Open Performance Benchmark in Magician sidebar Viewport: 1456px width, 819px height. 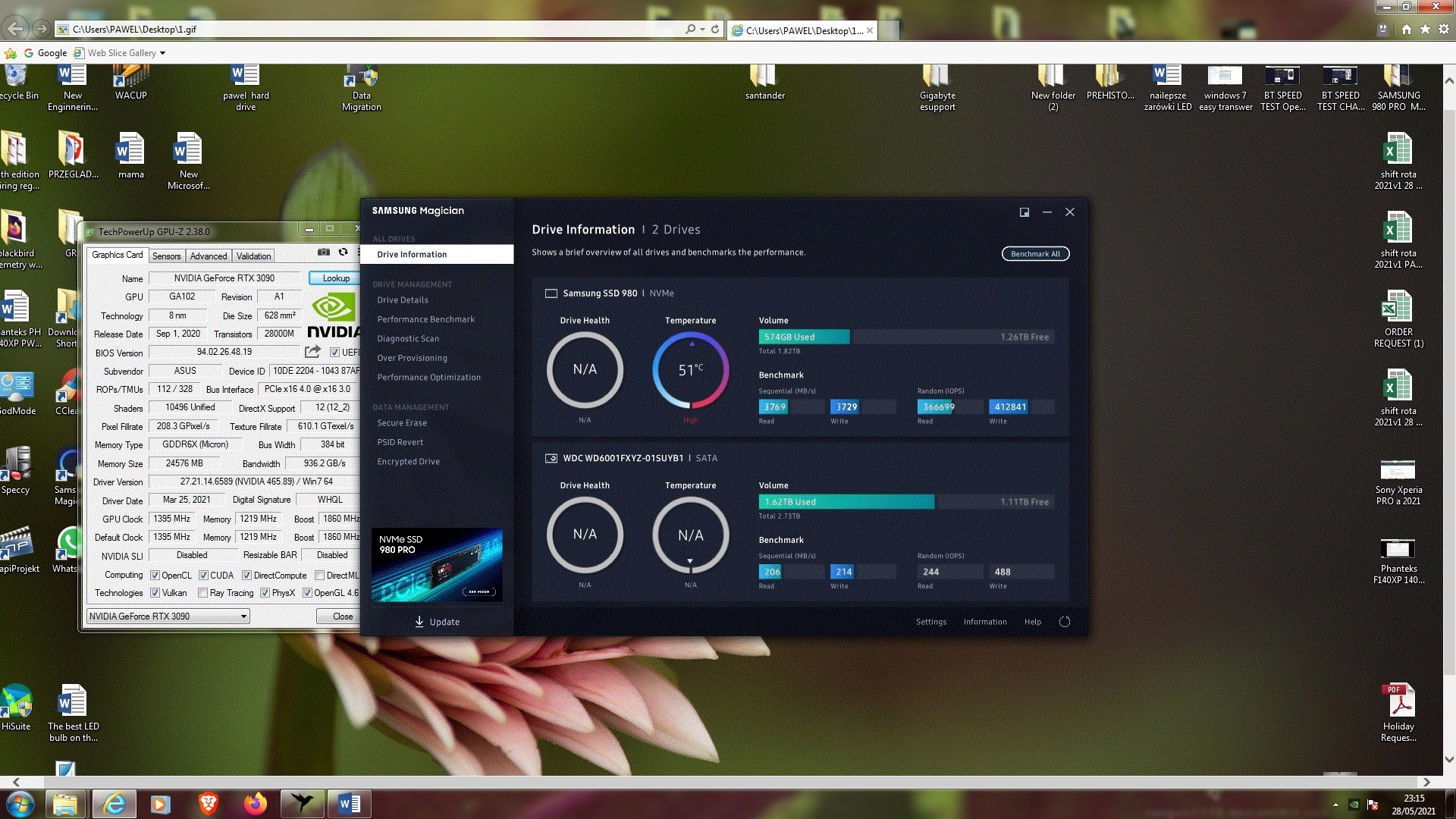pyautogui.click(x=426, y=319)
